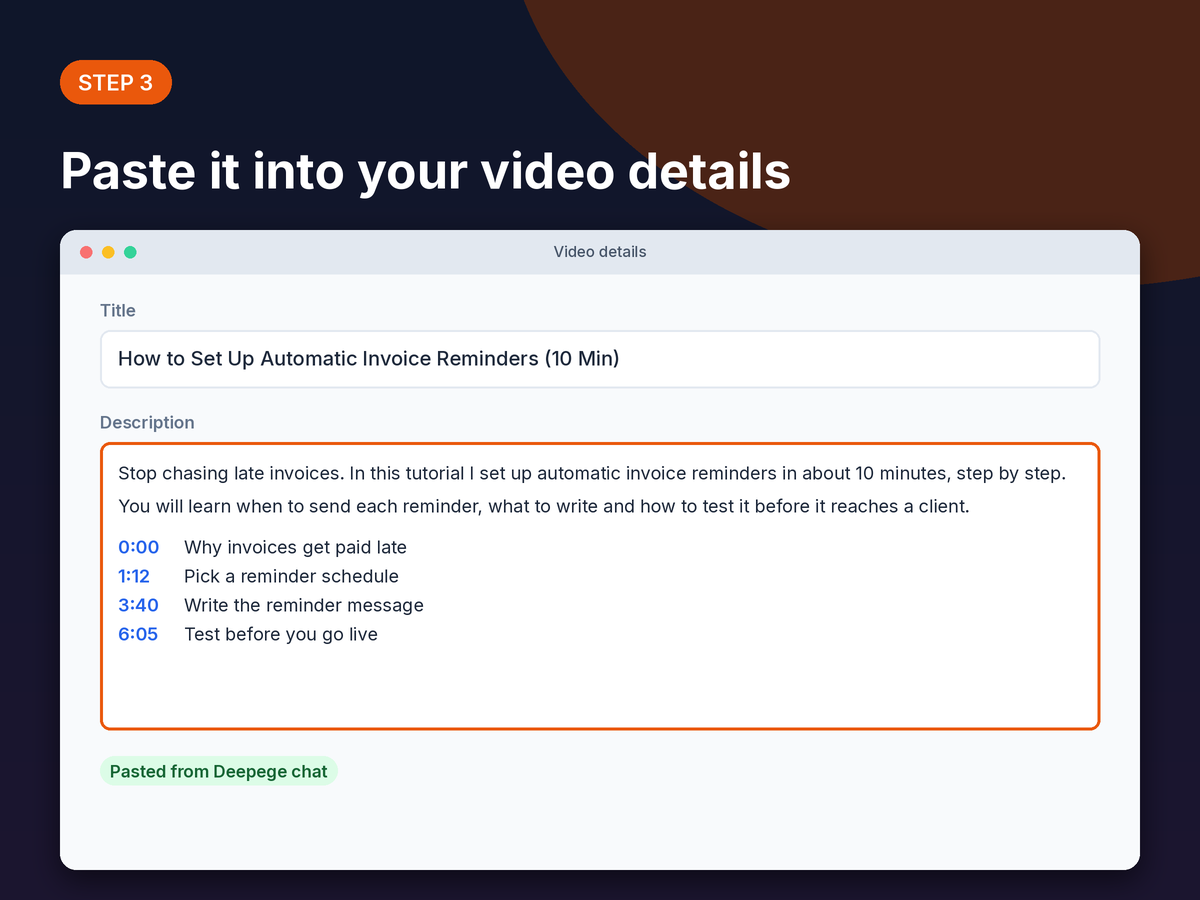
Task: Click the 'You will learn when to send' line
Action: [544, 506]
